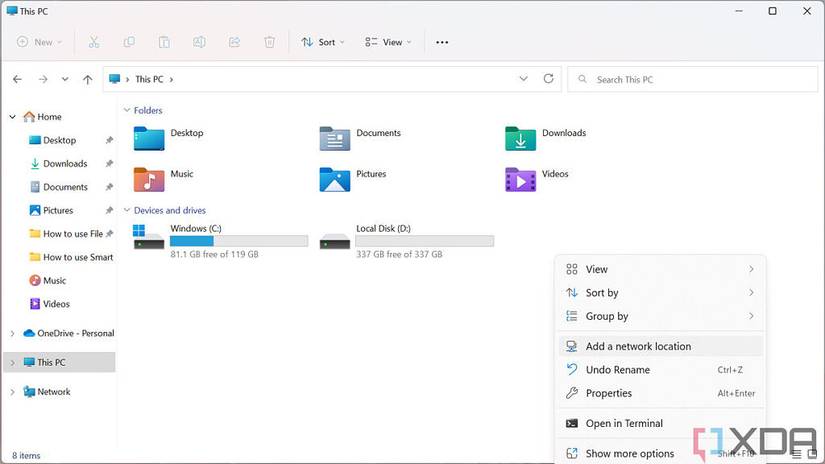
Task: Click the '8 items' status text
Action: [x=26, y=456]
